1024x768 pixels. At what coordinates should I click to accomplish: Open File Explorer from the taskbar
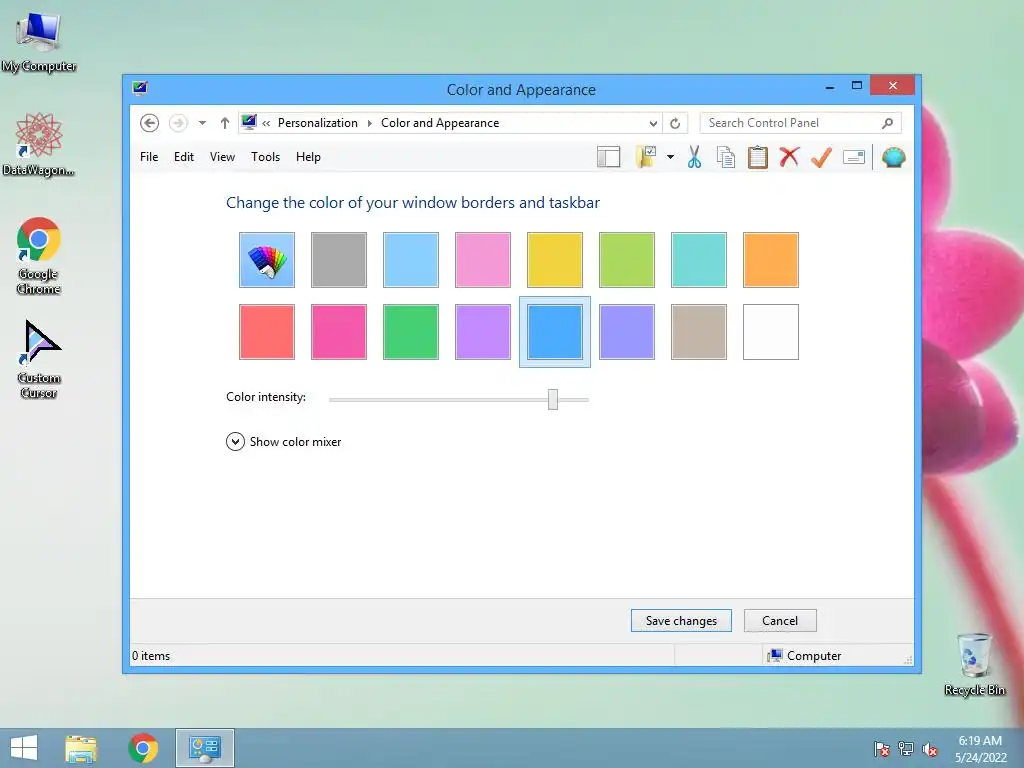tap(81, 748)
